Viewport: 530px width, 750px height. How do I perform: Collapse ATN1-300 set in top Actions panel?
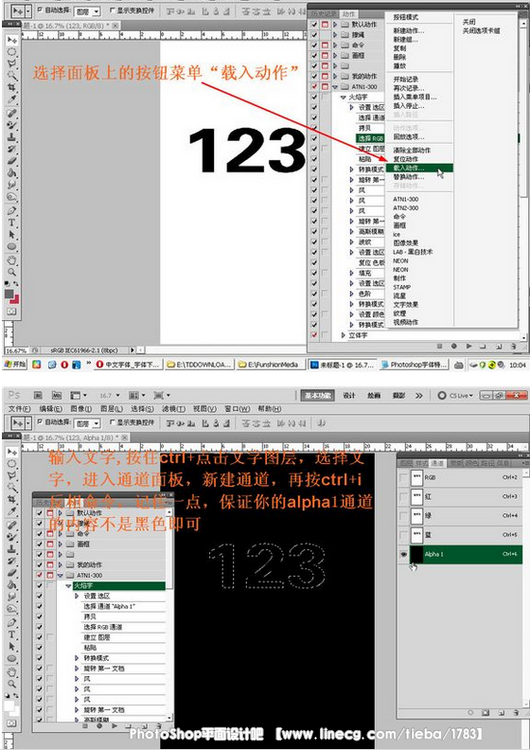(x=335, y=87)
